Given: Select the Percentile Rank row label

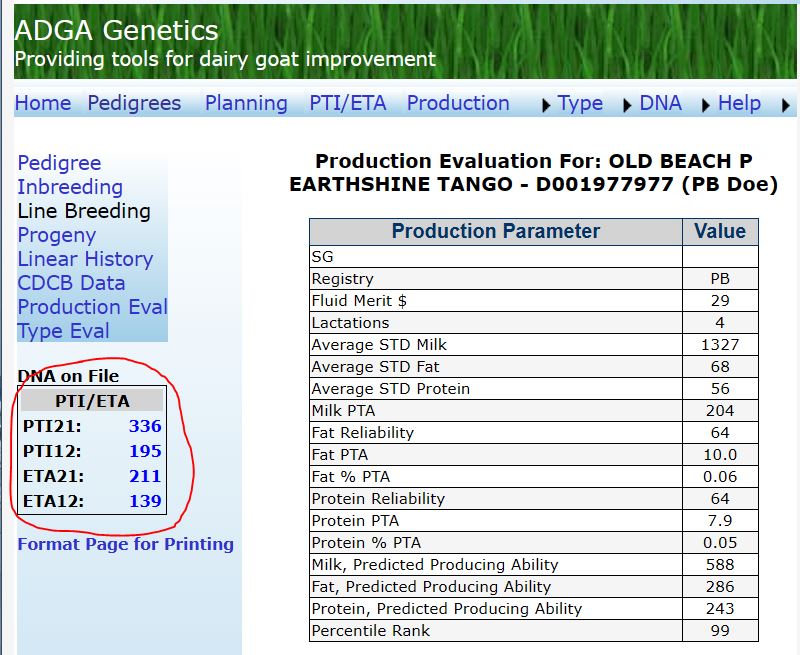Looking at the screenshot, I should pyautogui.click(x=370, y=631).
